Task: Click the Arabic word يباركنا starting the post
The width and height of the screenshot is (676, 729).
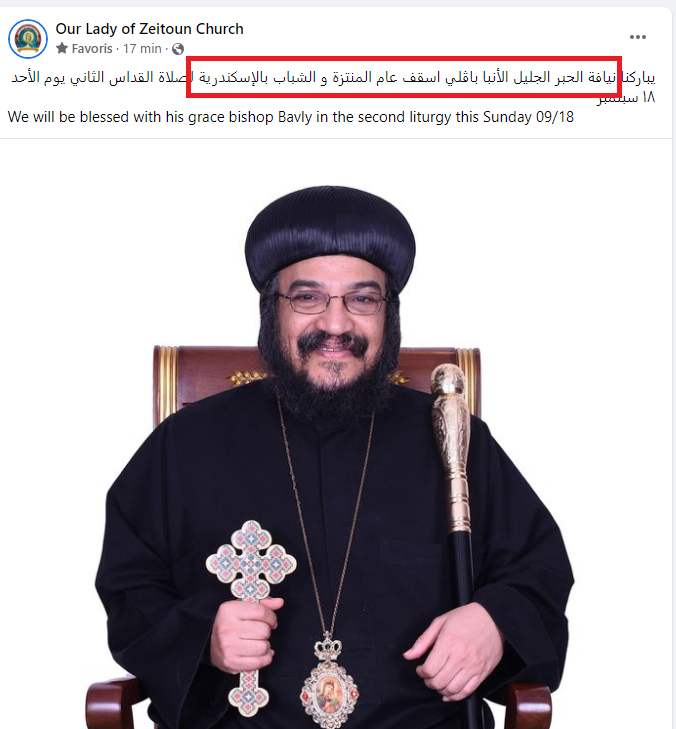Action: (638, 77)
